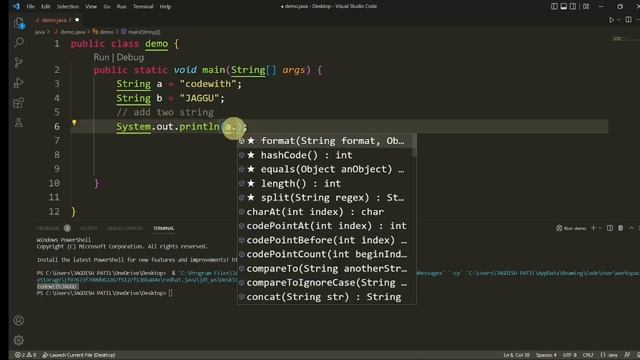Image resolution: width=640 pixels, height=360 pixels.
Task: Click the suggestion list scrollbar
Action: 414,145
